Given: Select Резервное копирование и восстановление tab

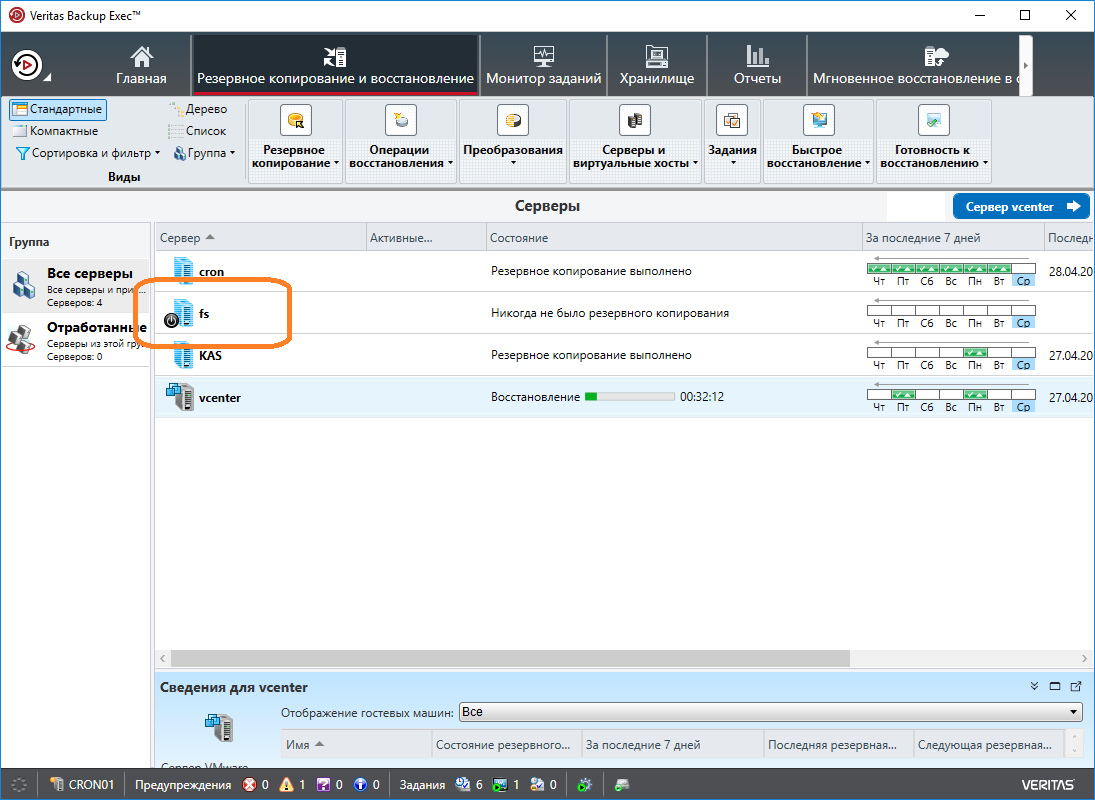Looking at the screenshot, I should coord(335,66).
